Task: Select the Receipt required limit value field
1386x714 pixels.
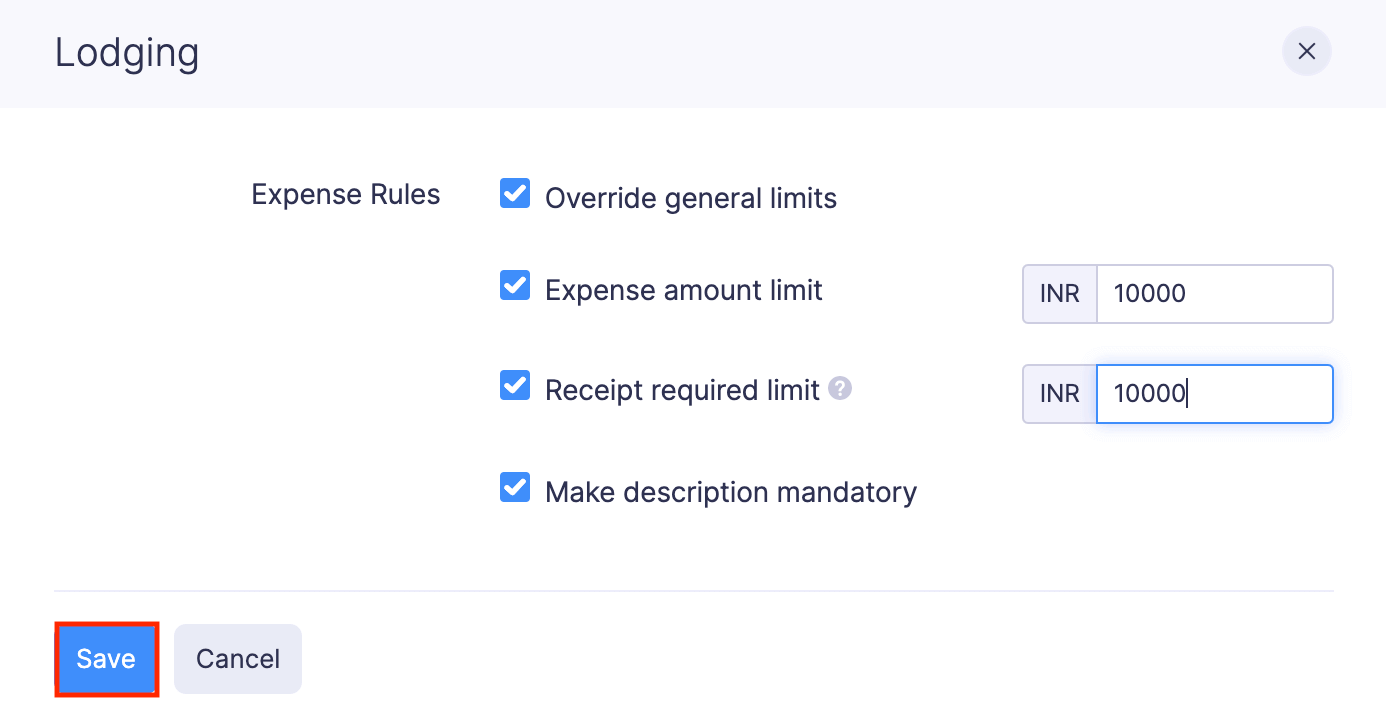Action: [x=1214, y=393]
